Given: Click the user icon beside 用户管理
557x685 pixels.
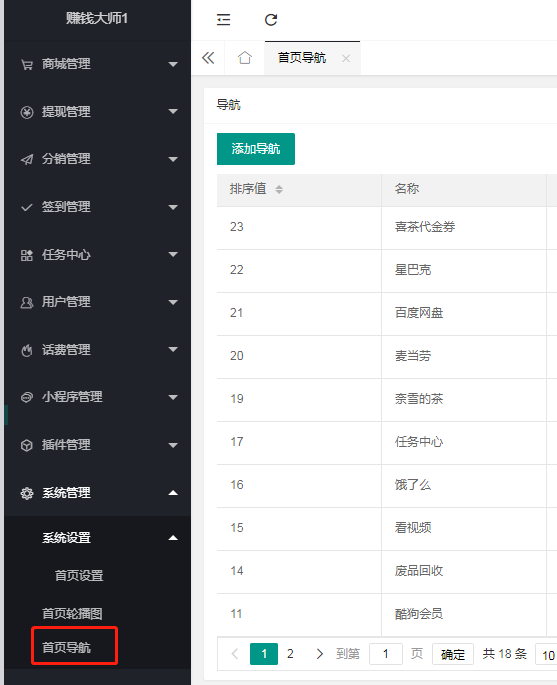Looking at the screenshot, I should pos(27,302).
